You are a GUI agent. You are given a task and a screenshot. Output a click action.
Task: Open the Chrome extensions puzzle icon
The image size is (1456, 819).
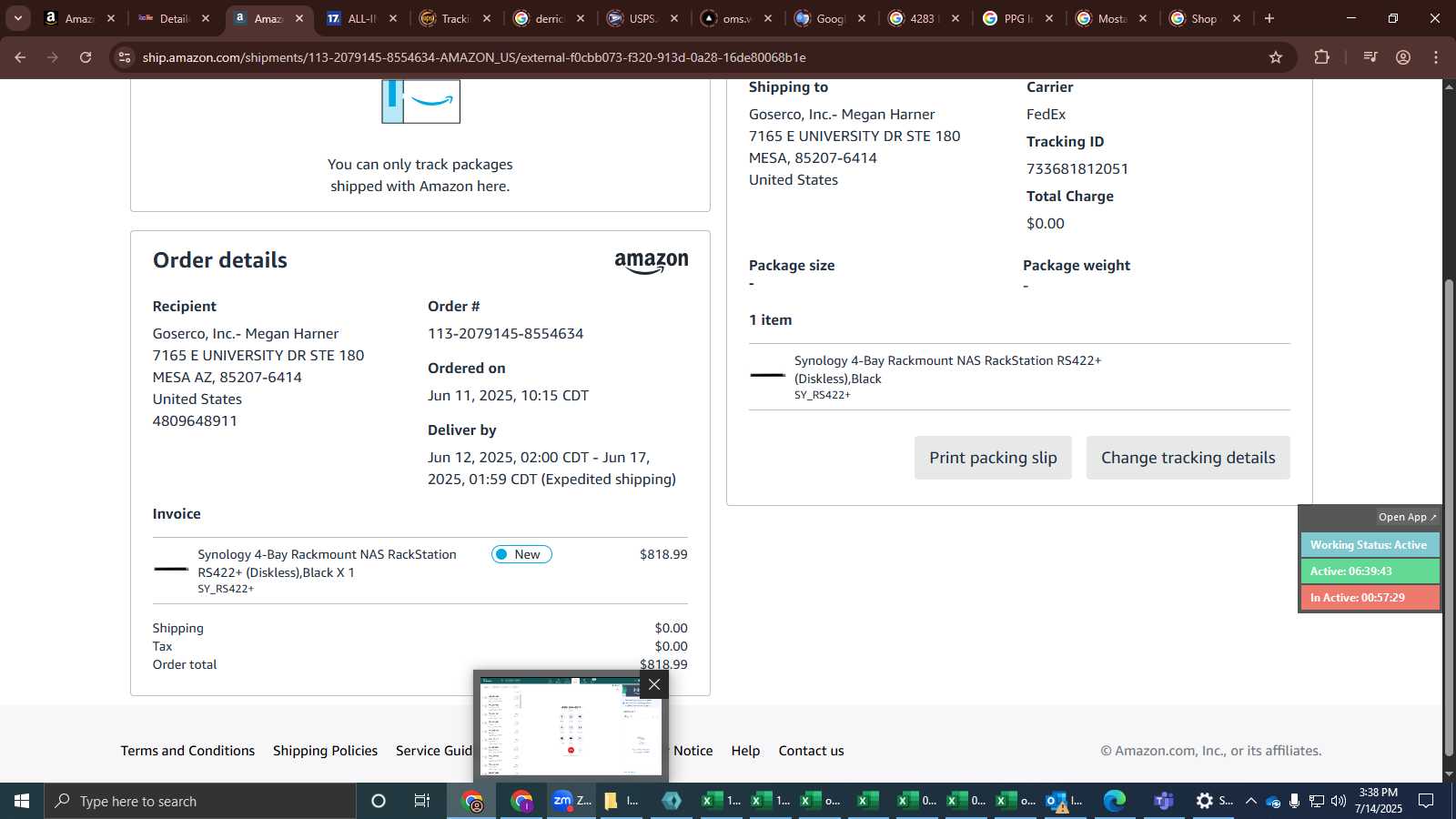pos(1322,57)
